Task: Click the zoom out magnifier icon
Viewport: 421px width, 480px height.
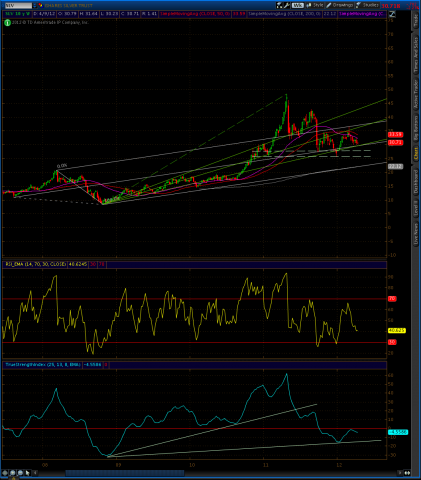Action: 20,473
